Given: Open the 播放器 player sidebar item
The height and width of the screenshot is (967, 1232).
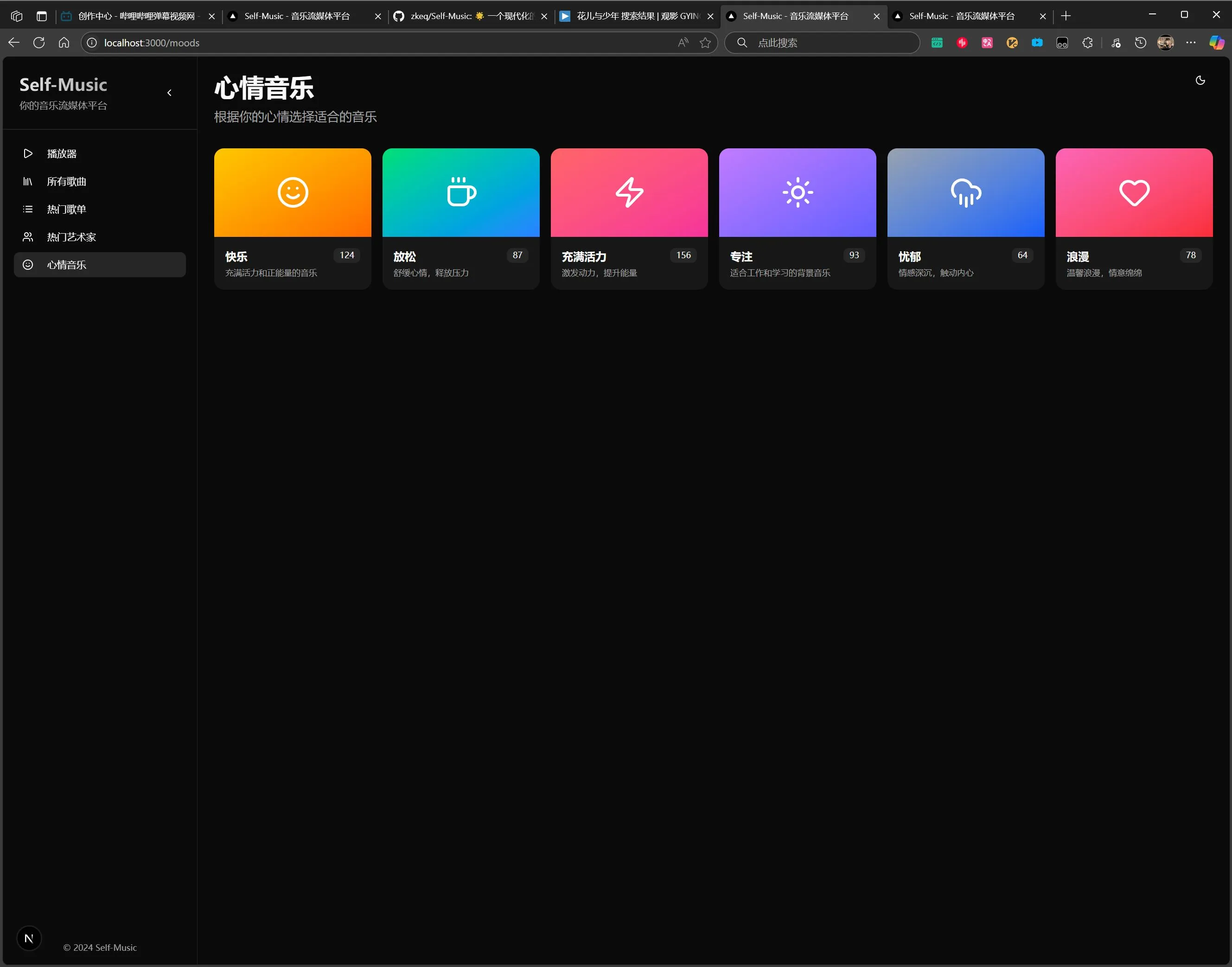Looking at the screenshot, I should tap(62, 153).
